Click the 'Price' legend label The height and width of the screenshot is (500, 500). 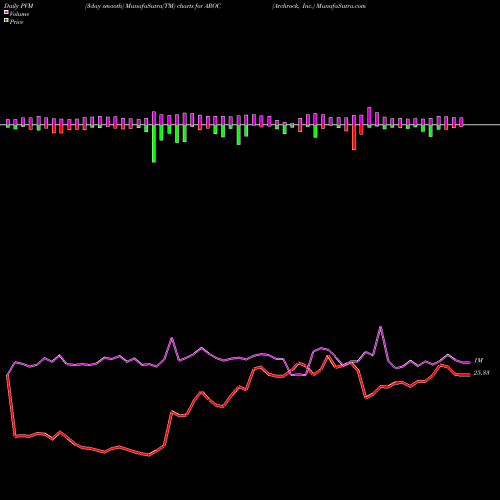coord(16,22)
